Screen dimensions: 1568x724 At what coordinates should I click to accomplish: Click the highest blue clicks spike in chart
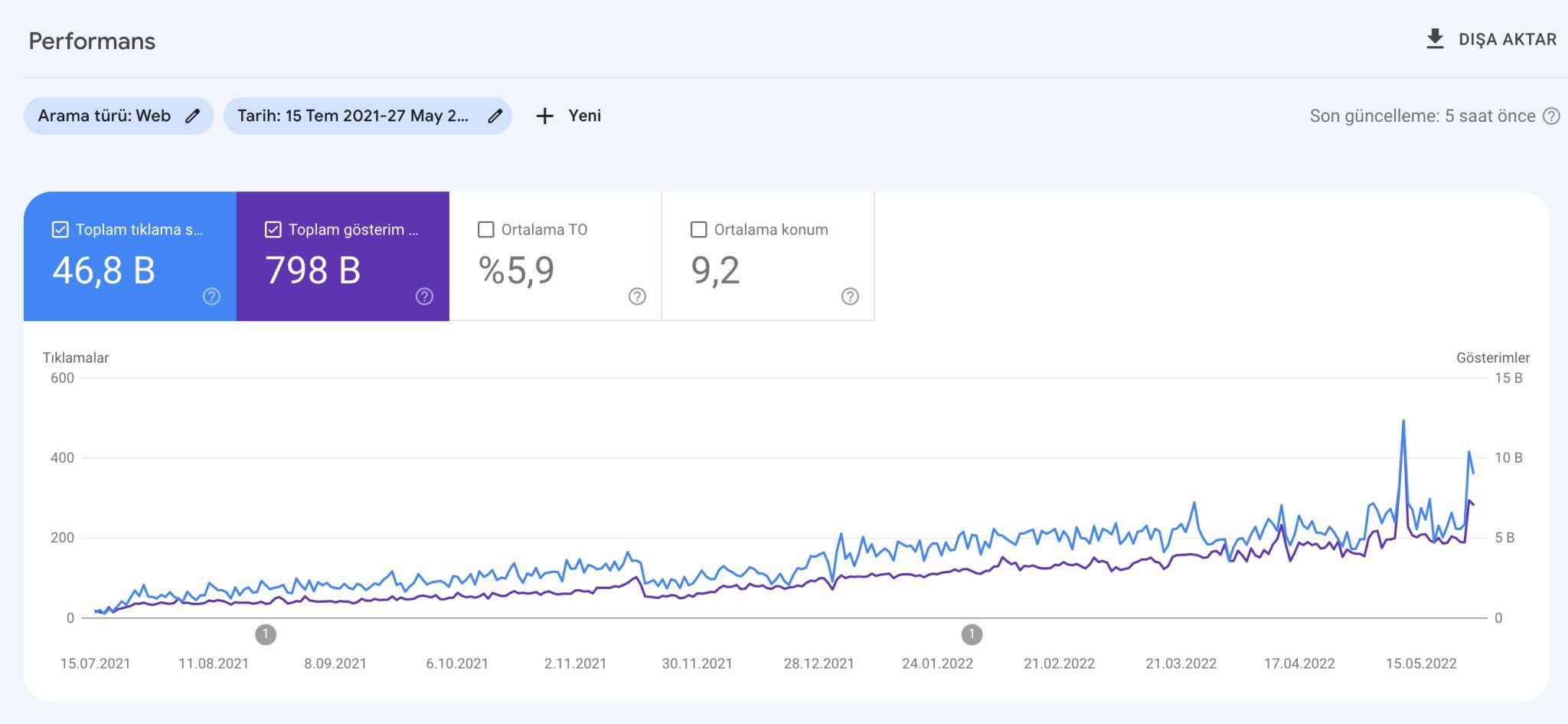1403,421
